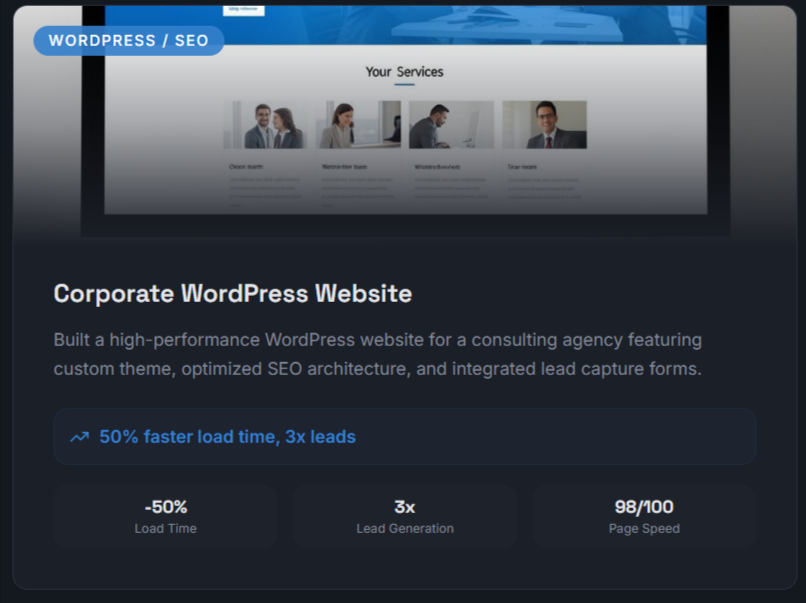The image size is (806, 603).
Task: Click the Your Services heading in preview
Action: [404, 72]
